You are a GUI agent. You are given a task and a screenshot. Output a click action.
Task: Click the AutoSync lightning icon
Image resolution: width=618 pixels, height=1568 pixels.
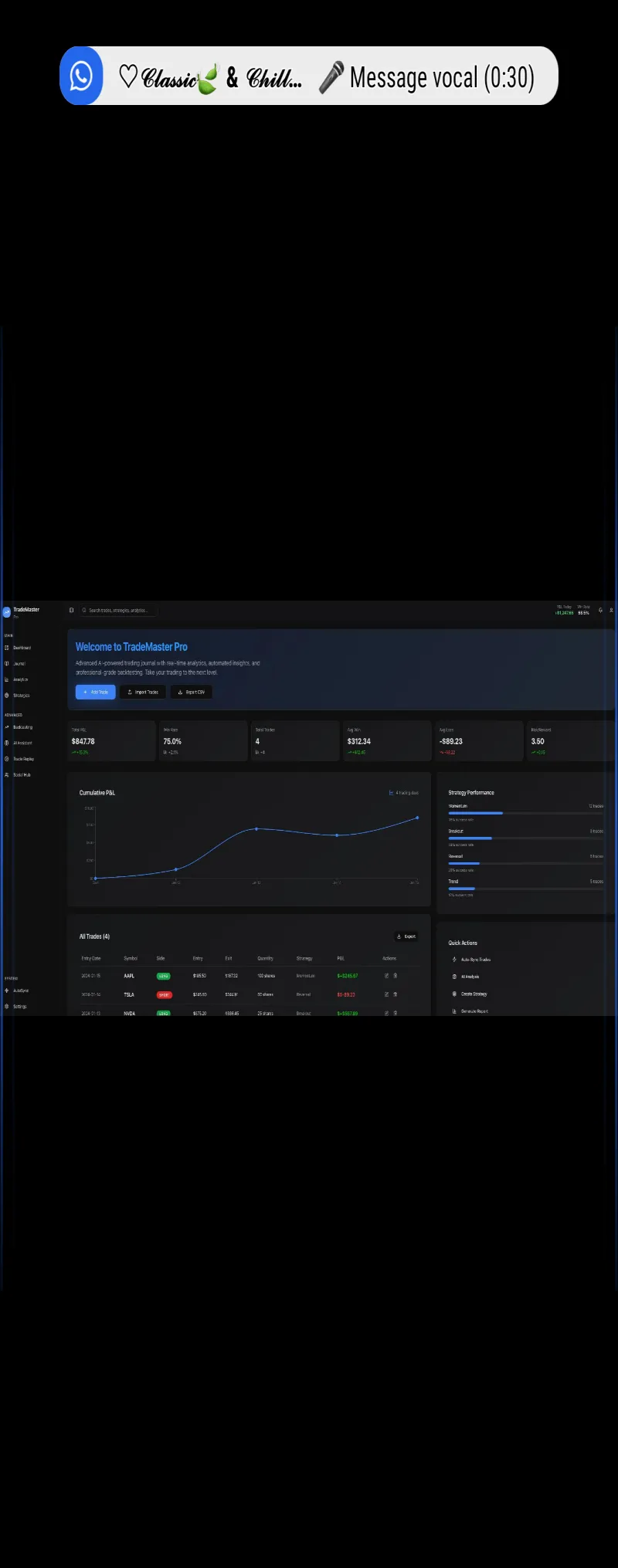point(7,991)
